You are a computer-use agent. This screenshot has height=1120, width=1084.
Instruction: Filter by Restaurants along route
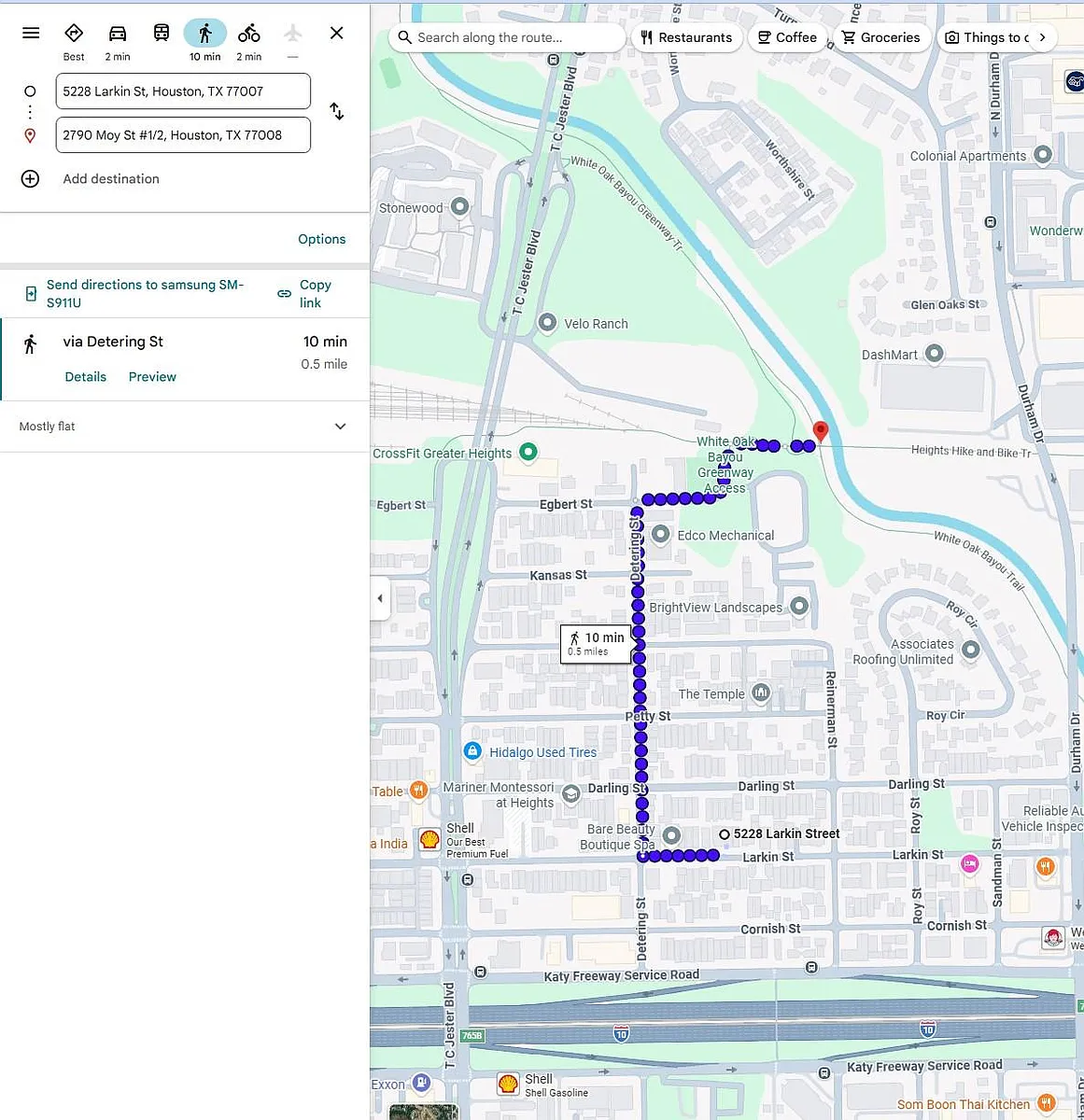click(687, 37)
